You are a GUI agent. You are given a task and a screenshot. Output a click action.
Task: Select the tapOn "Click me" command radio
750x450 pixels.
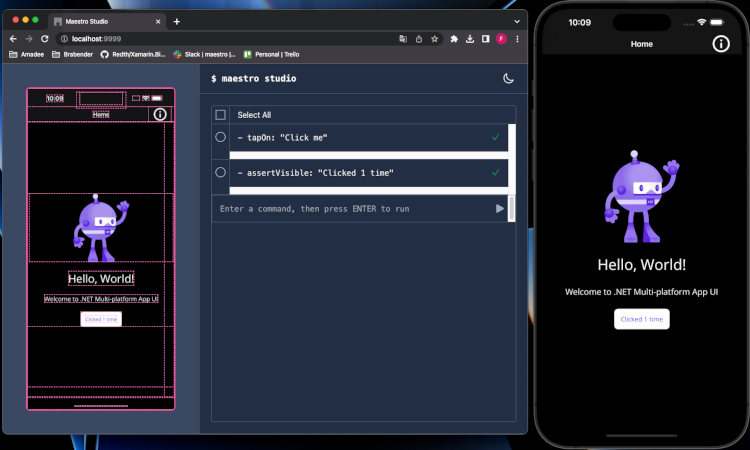(x=221, y=137)
